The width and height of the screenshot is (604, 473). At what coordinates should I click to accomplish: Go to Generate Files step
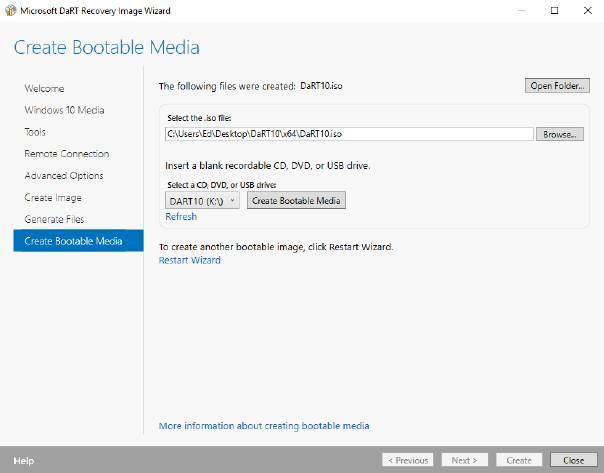click(54, 219)
